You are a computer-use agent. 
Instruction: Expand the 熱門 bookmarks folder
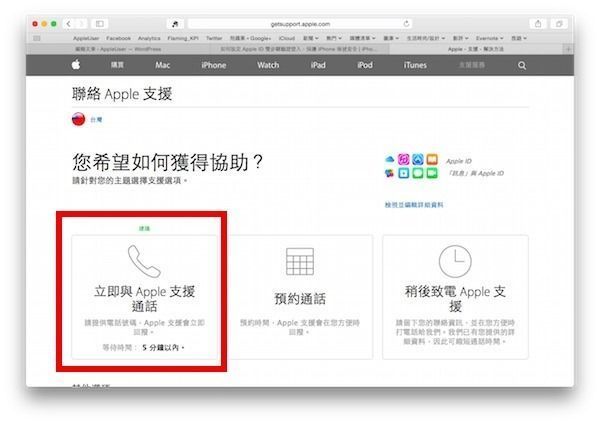[x=334, y=38]
